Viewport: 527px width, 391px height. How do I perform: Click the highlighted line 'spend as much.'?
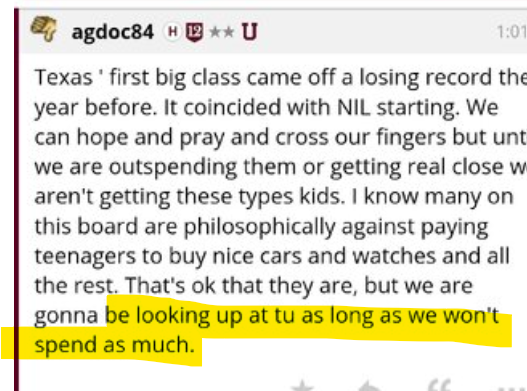click(115, 345)
